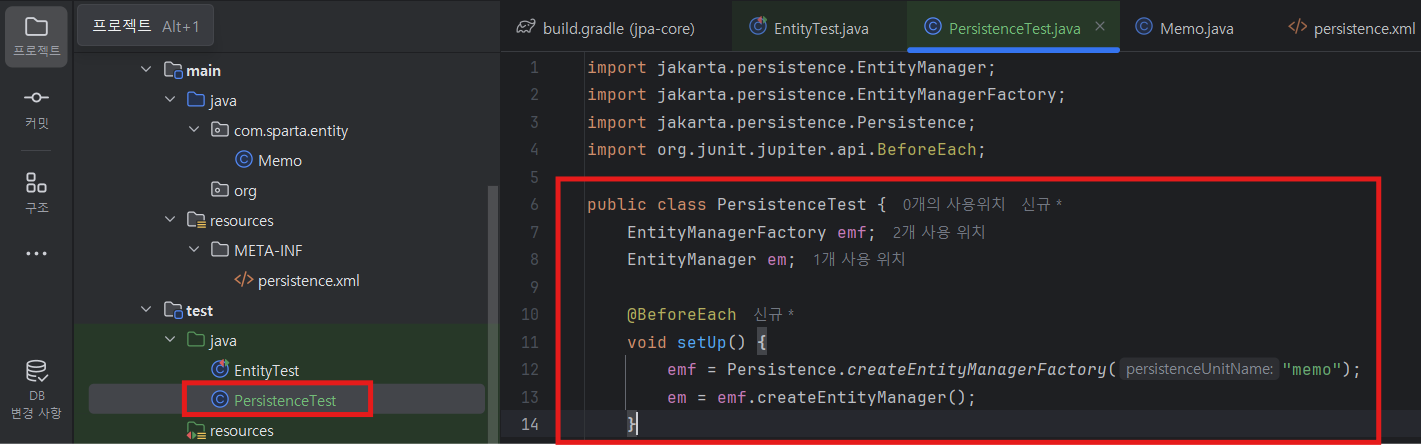Click the persistenceUnitName parameter hint

(x=1198, y=369)
